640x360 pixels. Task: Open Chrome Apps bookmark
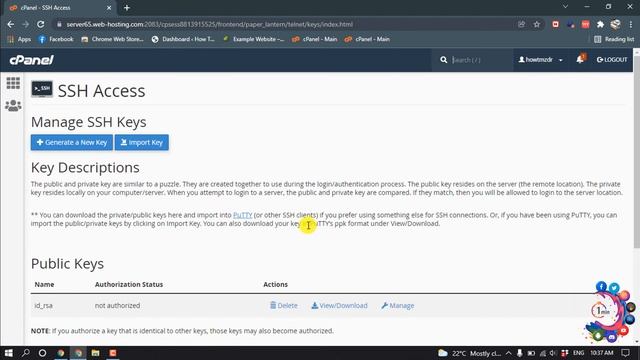point(19,39)
